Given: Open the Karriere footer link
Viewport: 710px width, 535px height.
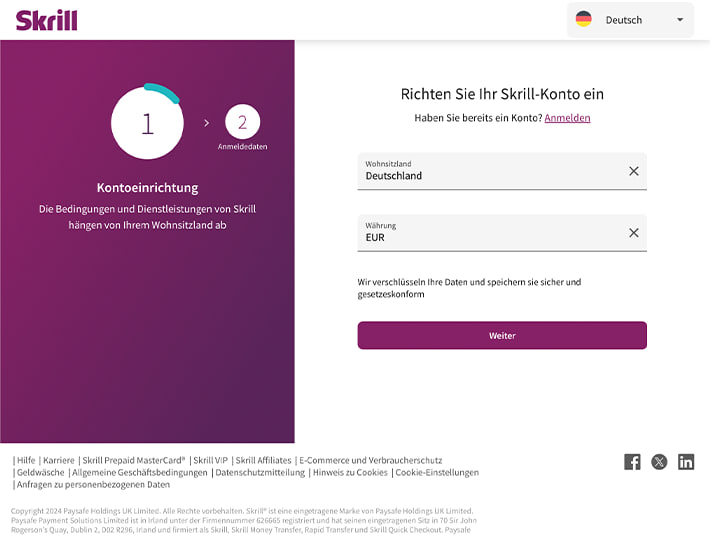Looking at the screenshot, I should (x=58, y=460).
